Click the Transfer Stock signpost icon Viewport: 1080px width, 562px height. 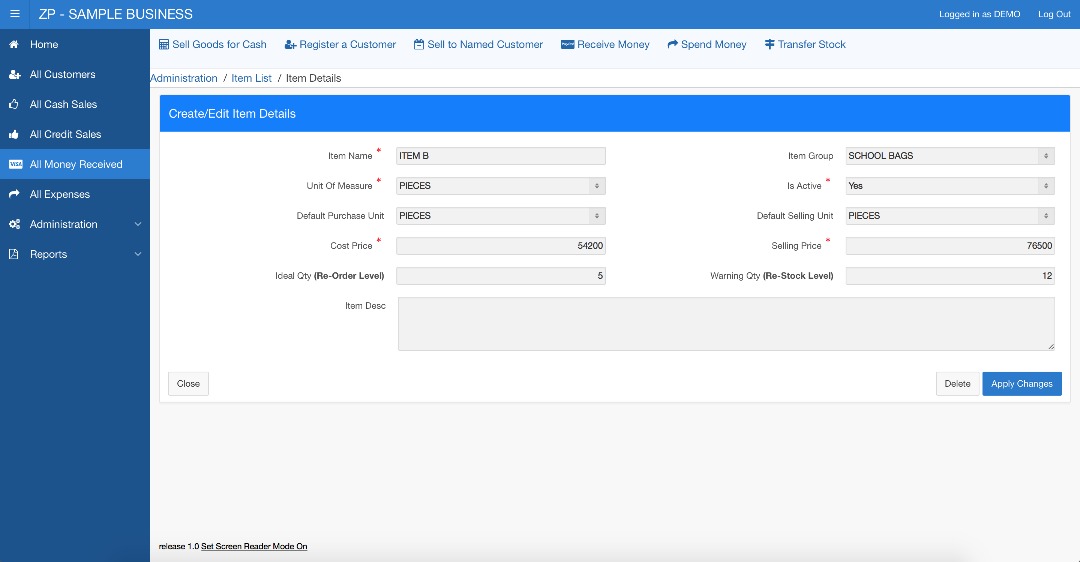(x=769, y=44)
